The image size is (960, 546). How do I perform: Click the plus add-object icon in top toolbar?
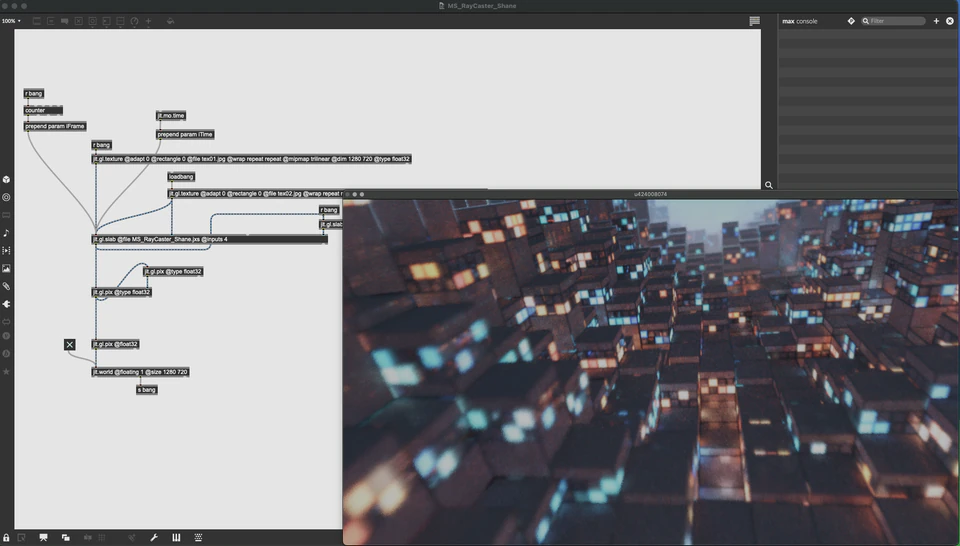coord(148,21)
